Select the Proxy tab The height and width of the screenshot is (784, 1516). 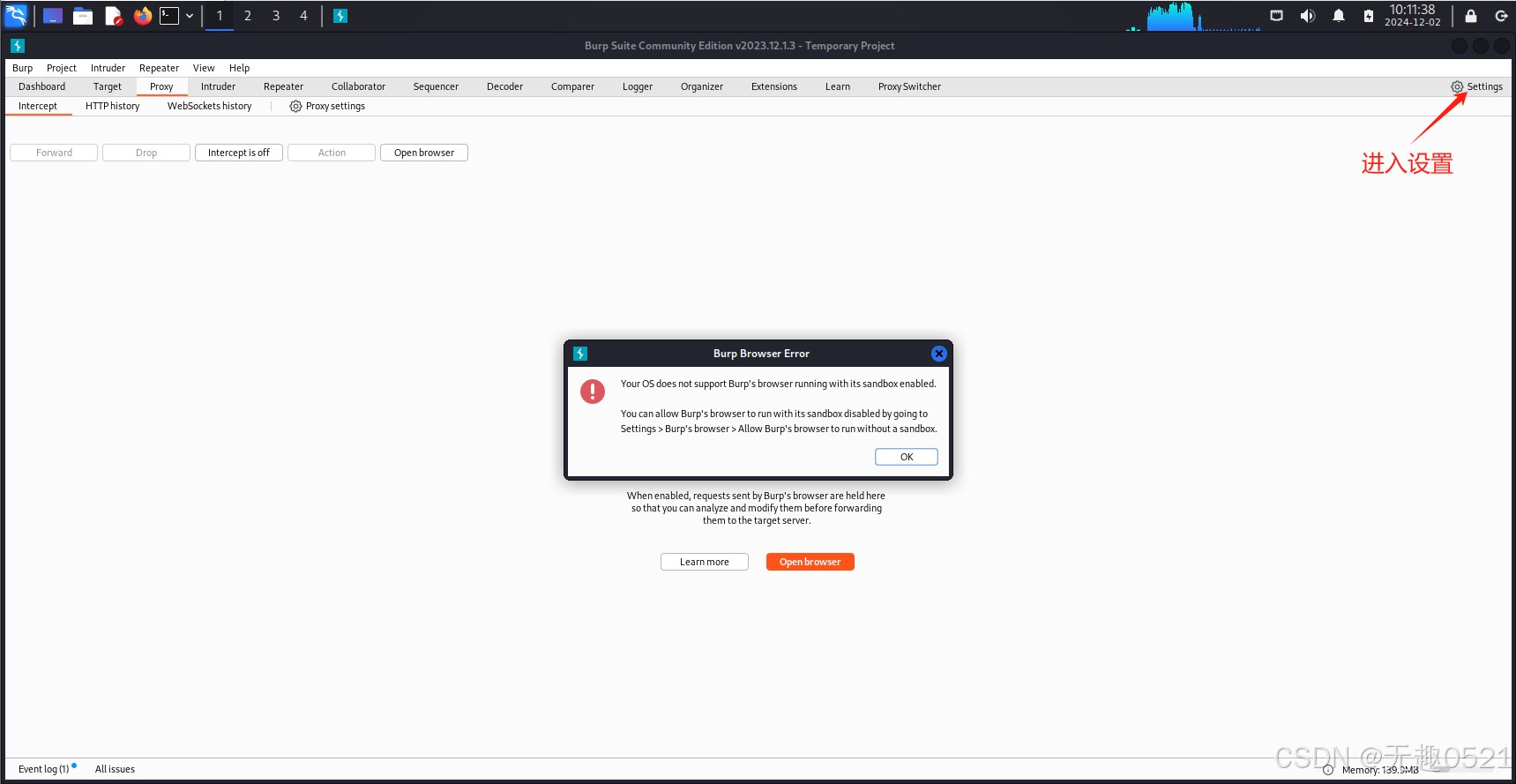point(161,86)
